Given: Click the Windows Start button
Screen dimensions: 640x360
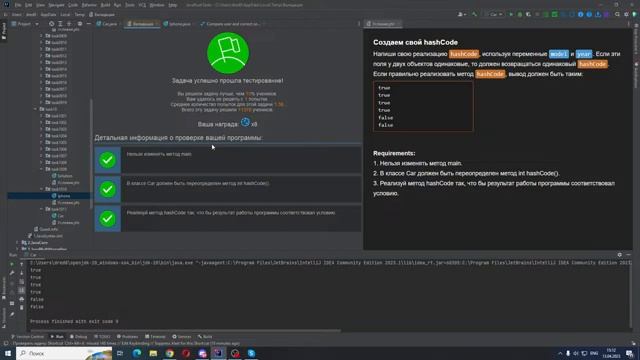Looking at the screenshot, I should [8, 353].
